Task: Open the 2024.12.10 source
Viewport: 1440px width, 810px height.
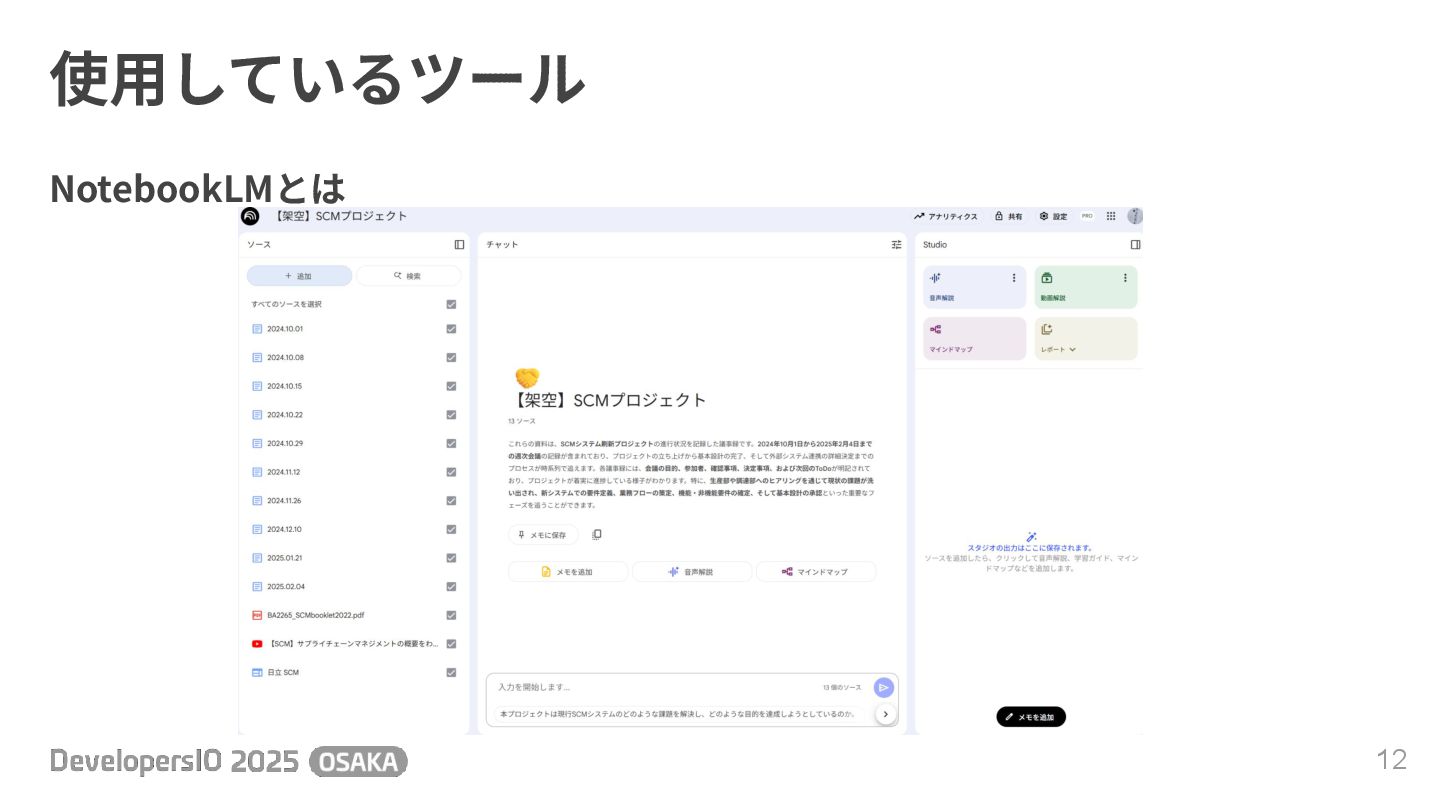Action: [284, 529]
